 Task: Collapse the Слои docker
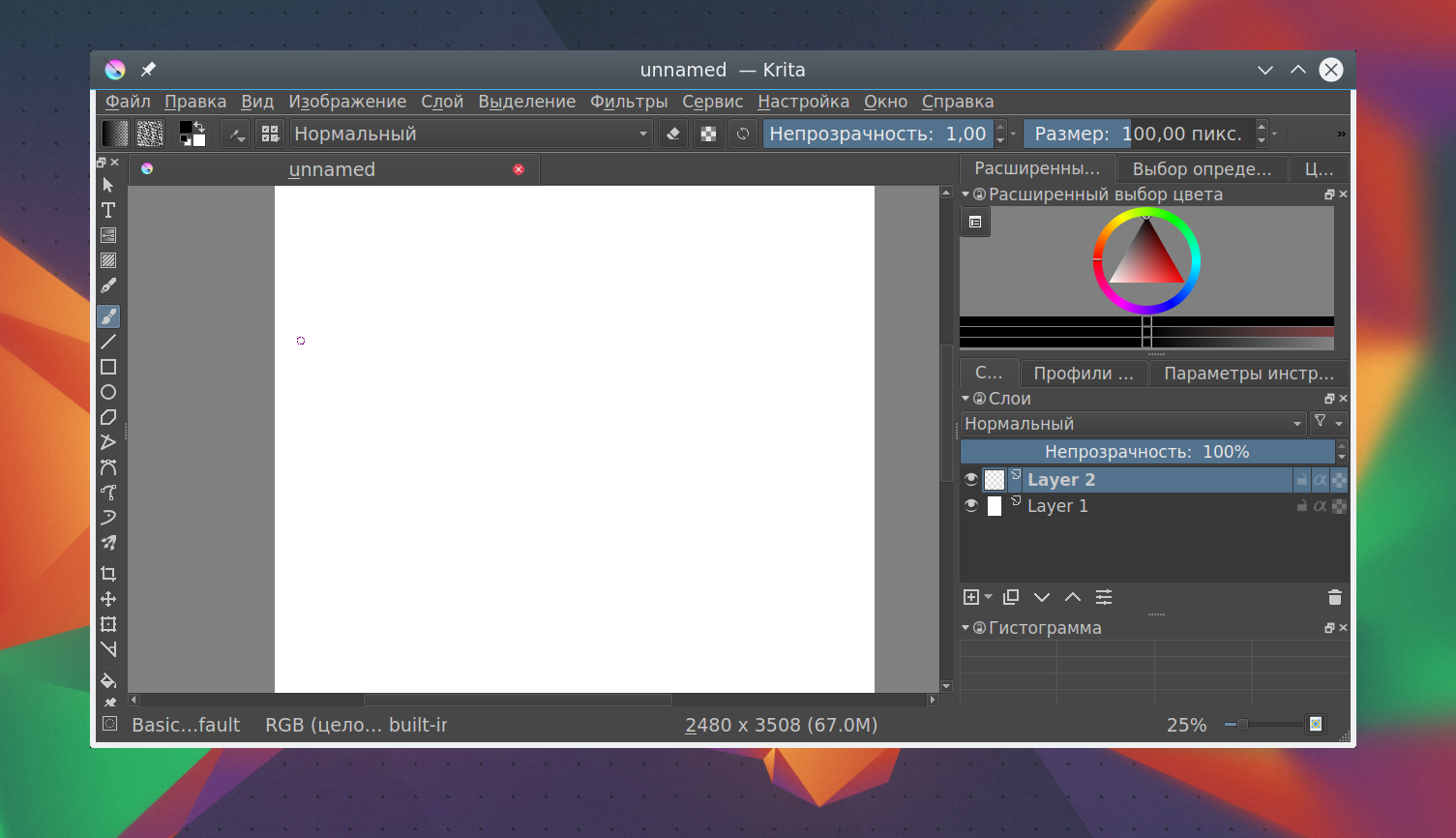[966, 398]
